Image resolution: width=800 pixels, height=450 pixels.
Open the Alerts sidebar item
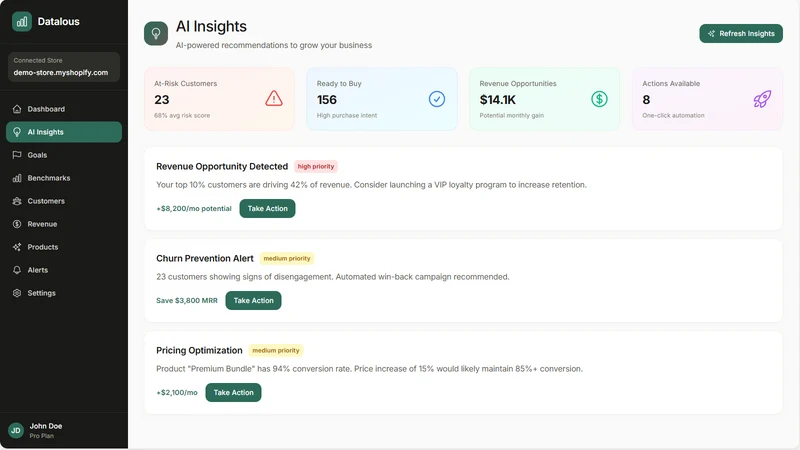coord(64,270)
